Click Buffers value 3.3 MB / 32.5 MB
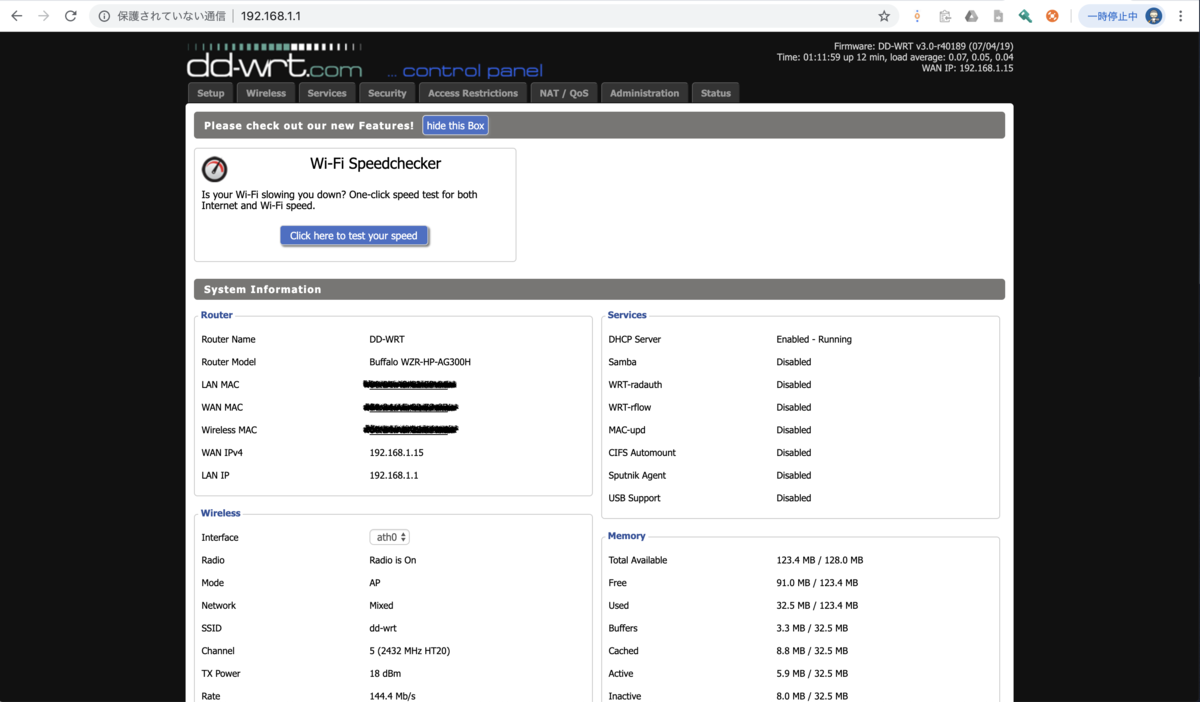The image size is (1200, 702). click(812, 629)
